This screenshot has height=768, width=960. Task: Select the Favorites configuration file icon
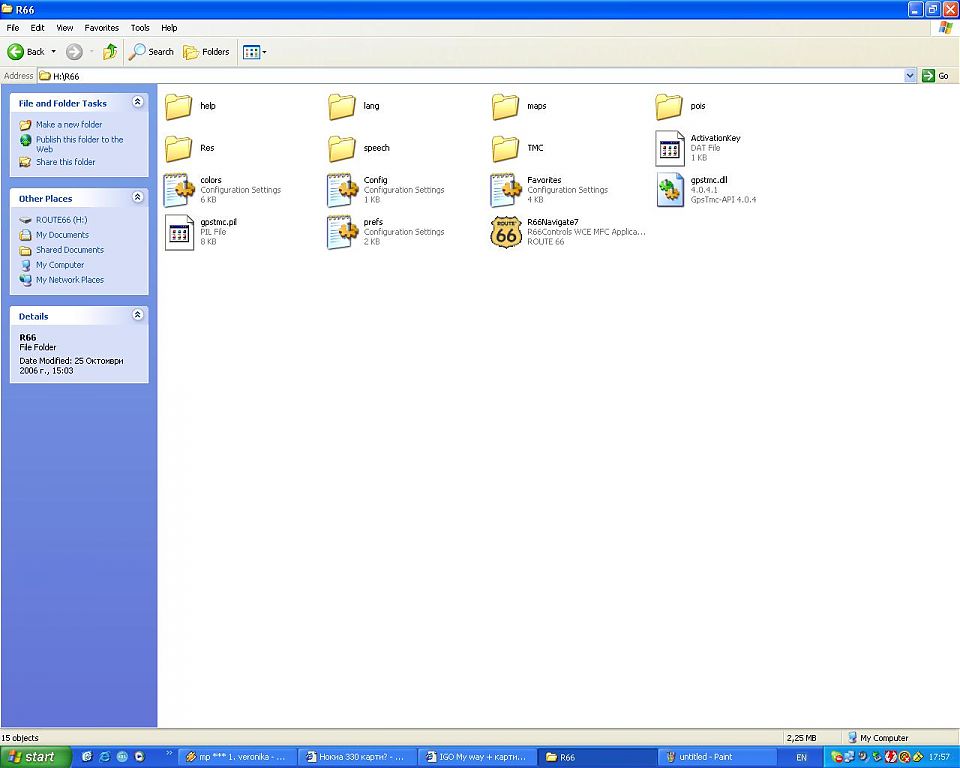[x=506, y=190]
